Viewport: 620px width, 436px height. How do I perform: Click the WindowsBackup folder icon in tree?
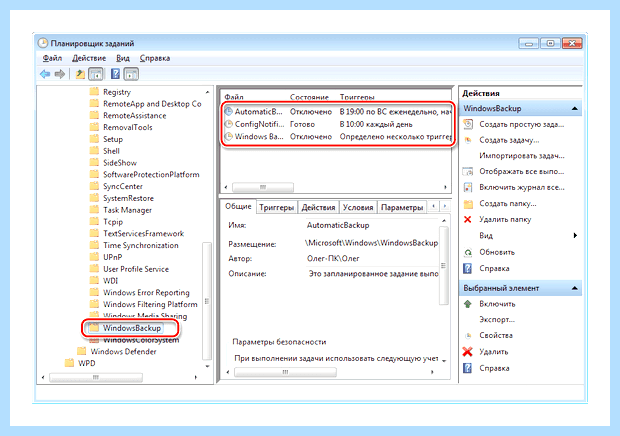[x=94, y=328]
